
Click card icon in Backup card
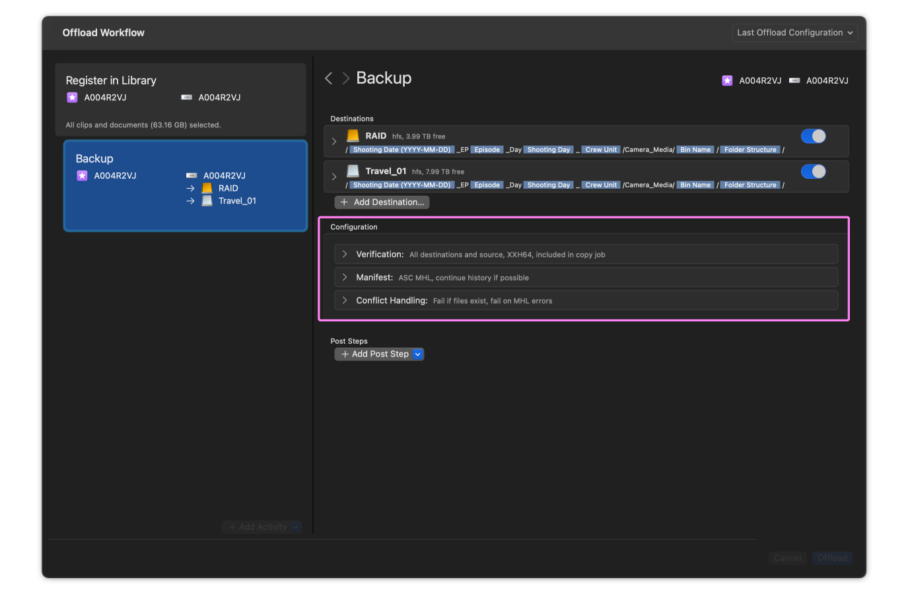tap(191, 175)
